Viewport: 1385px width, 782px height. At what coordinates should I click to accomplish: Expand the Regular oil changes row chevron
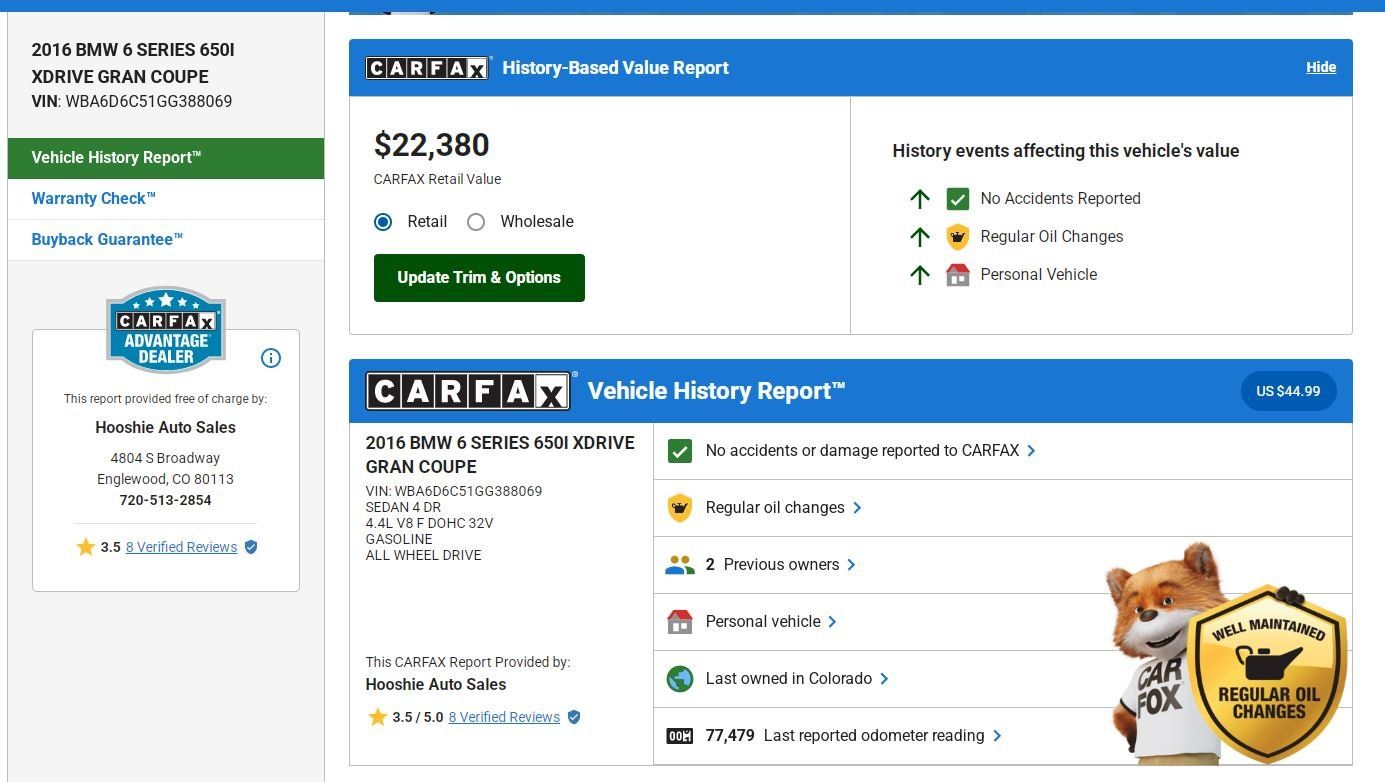point(857,508)
